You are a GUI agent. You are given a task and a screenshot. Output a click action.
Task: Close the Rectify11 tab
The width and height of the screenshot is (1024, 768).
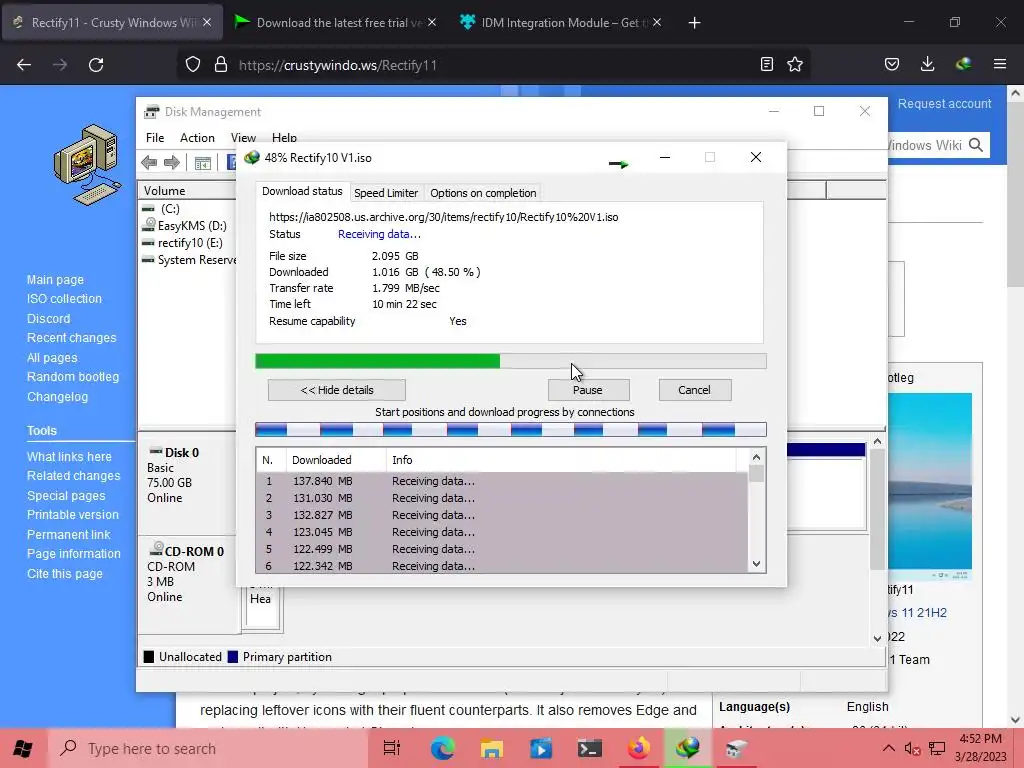point(207,22)
